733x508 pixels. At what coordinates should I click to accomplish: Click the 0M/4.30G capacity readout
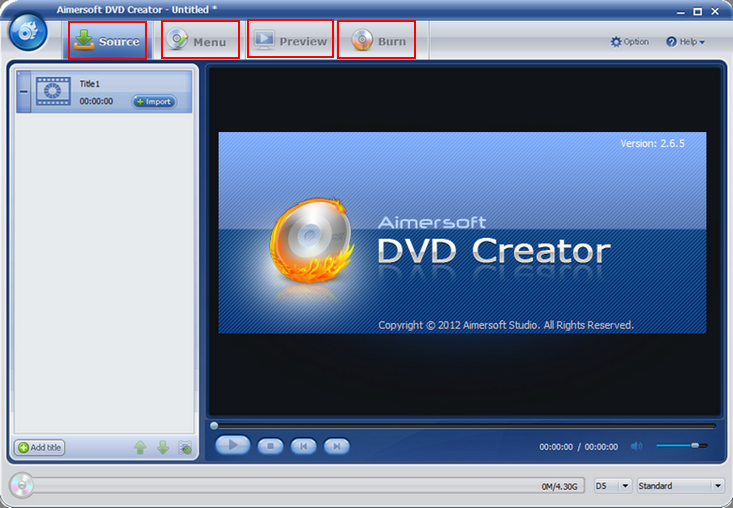pos(560,487)
